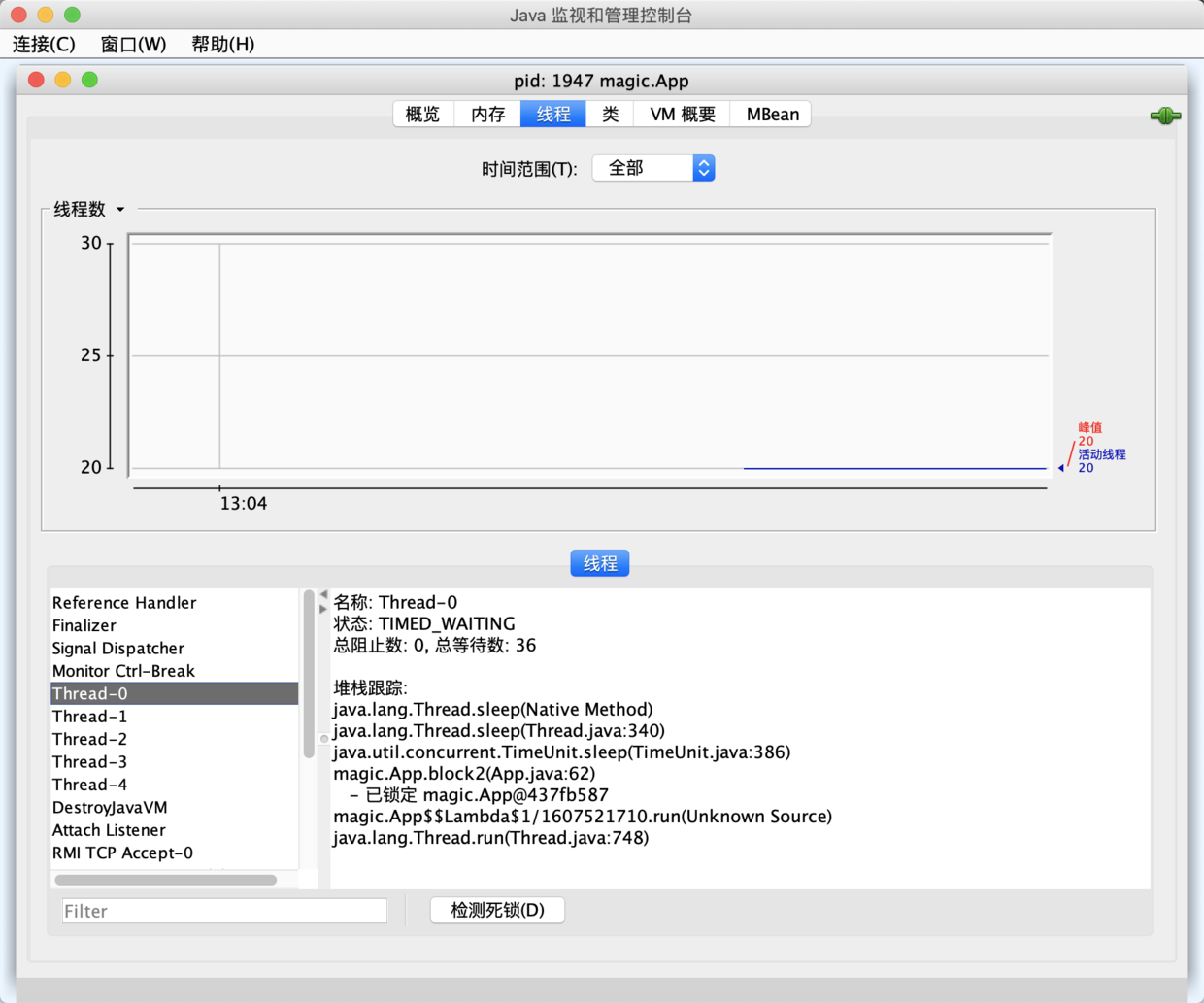Open the 连接(C) menu

click(44, 44)
